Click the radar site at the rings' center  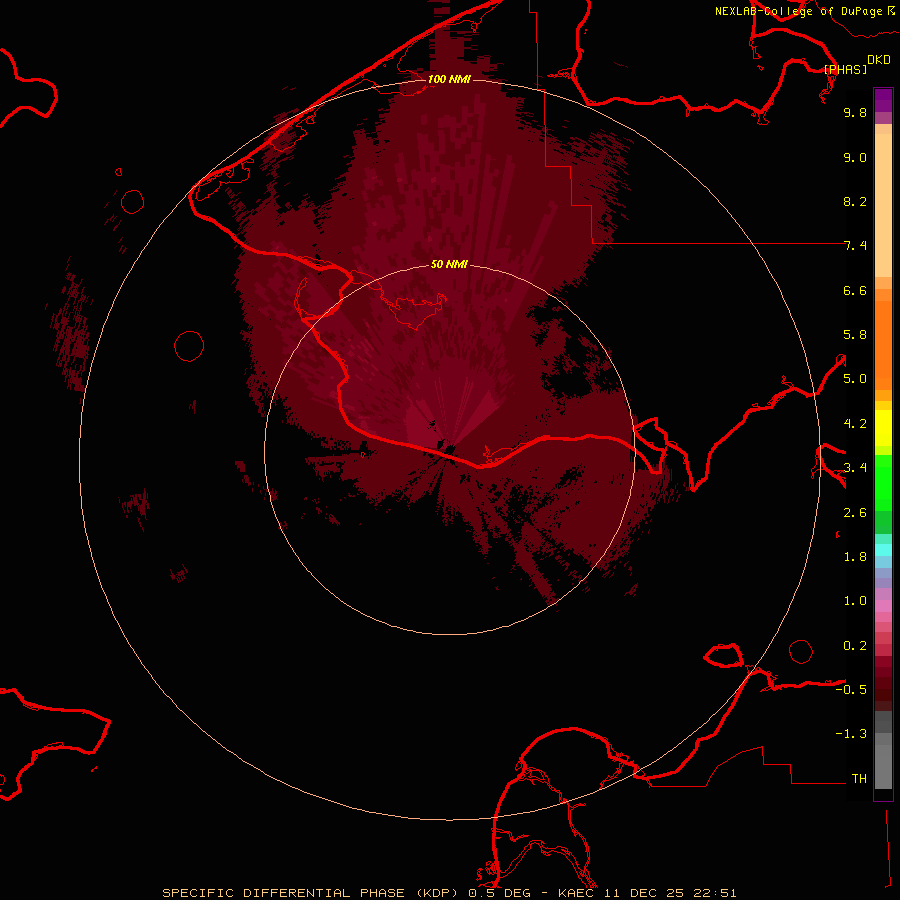click(x=449, y=449)
